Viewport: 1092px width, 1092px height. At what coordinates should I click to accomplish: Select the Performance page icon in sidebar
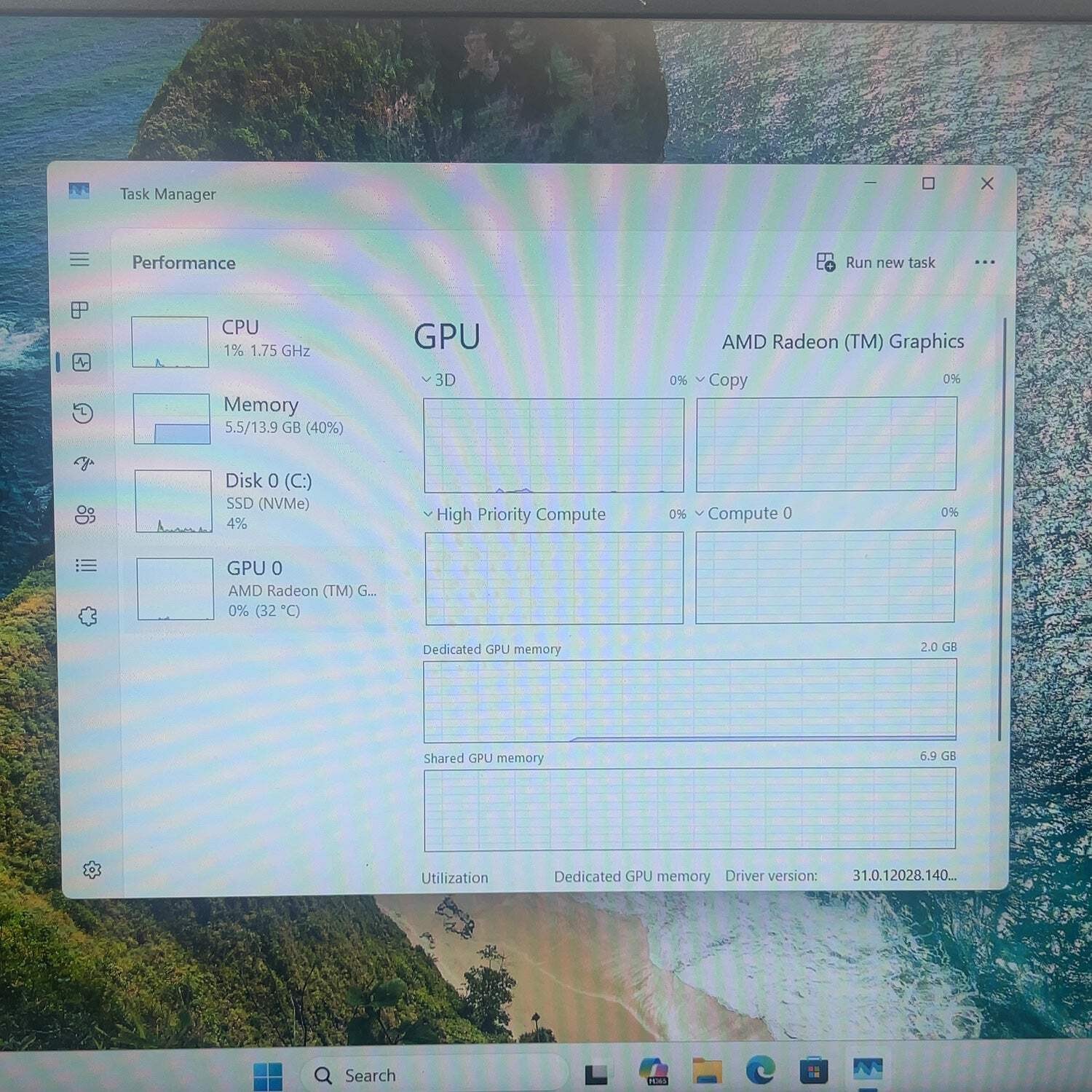coord(82,362)
